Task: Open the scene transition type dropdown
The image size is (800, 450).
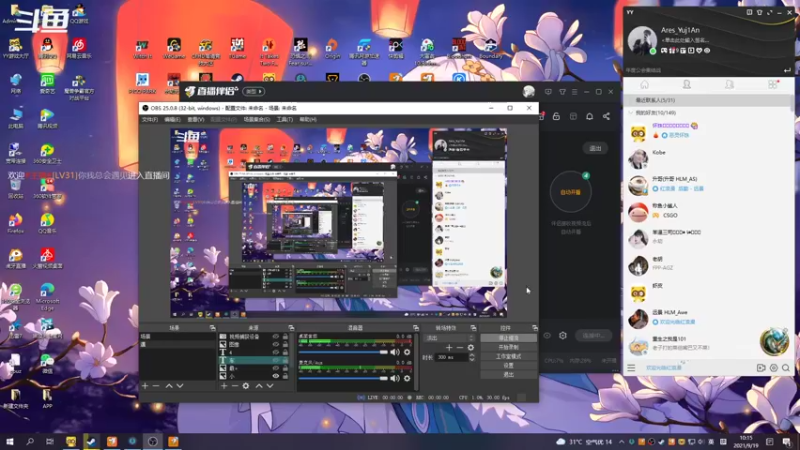Action: pos(449,338)
